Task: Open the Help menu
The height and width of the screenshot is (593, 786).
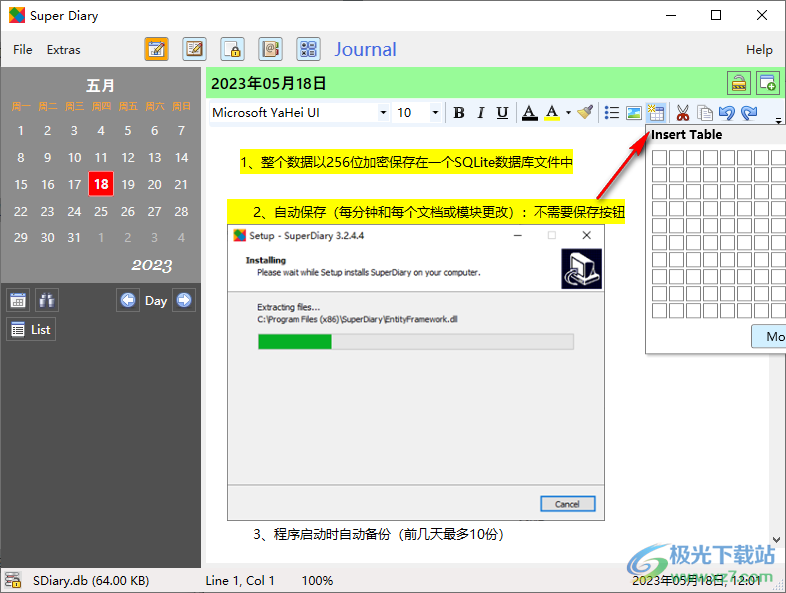Action: [759, 50]
